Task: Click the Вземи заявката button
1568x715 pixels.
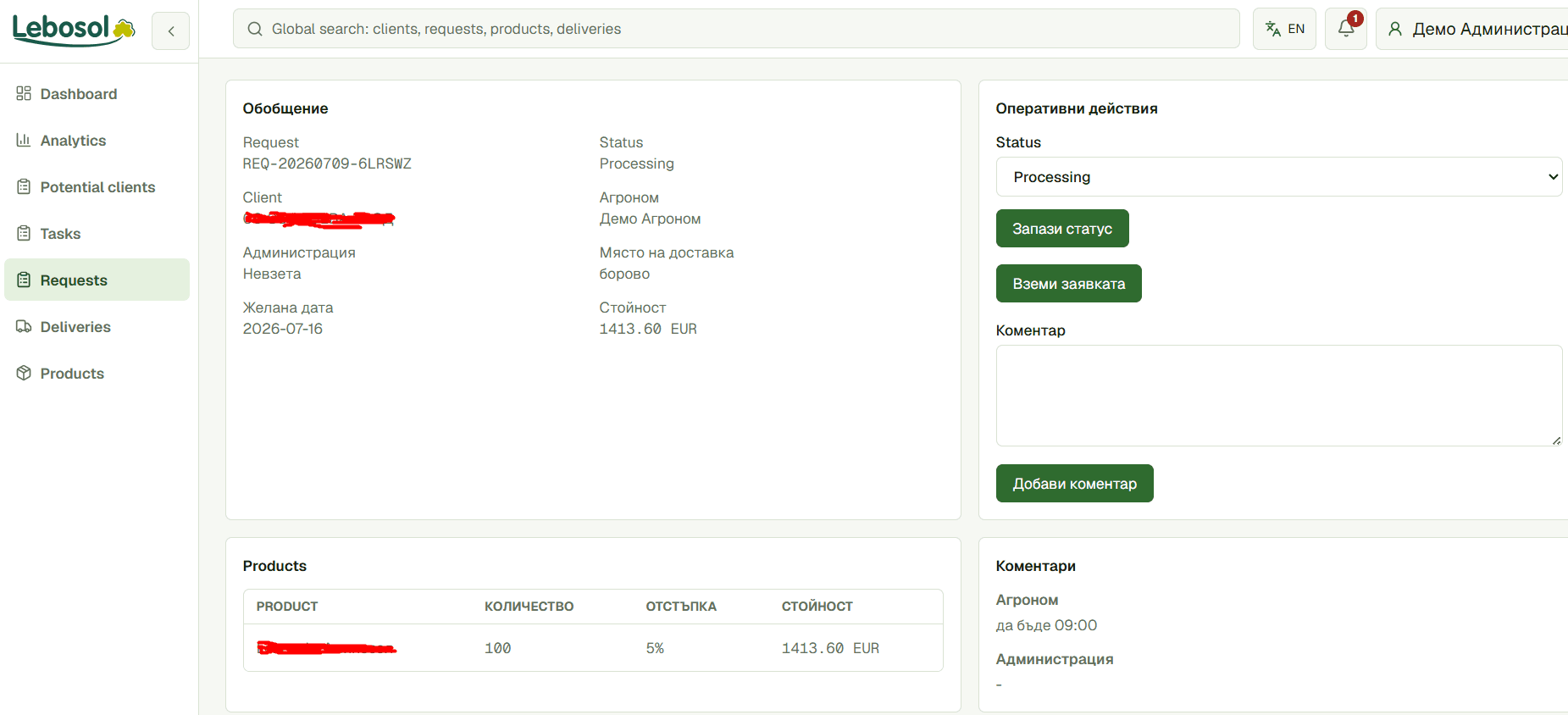Action: [1069, 284]
